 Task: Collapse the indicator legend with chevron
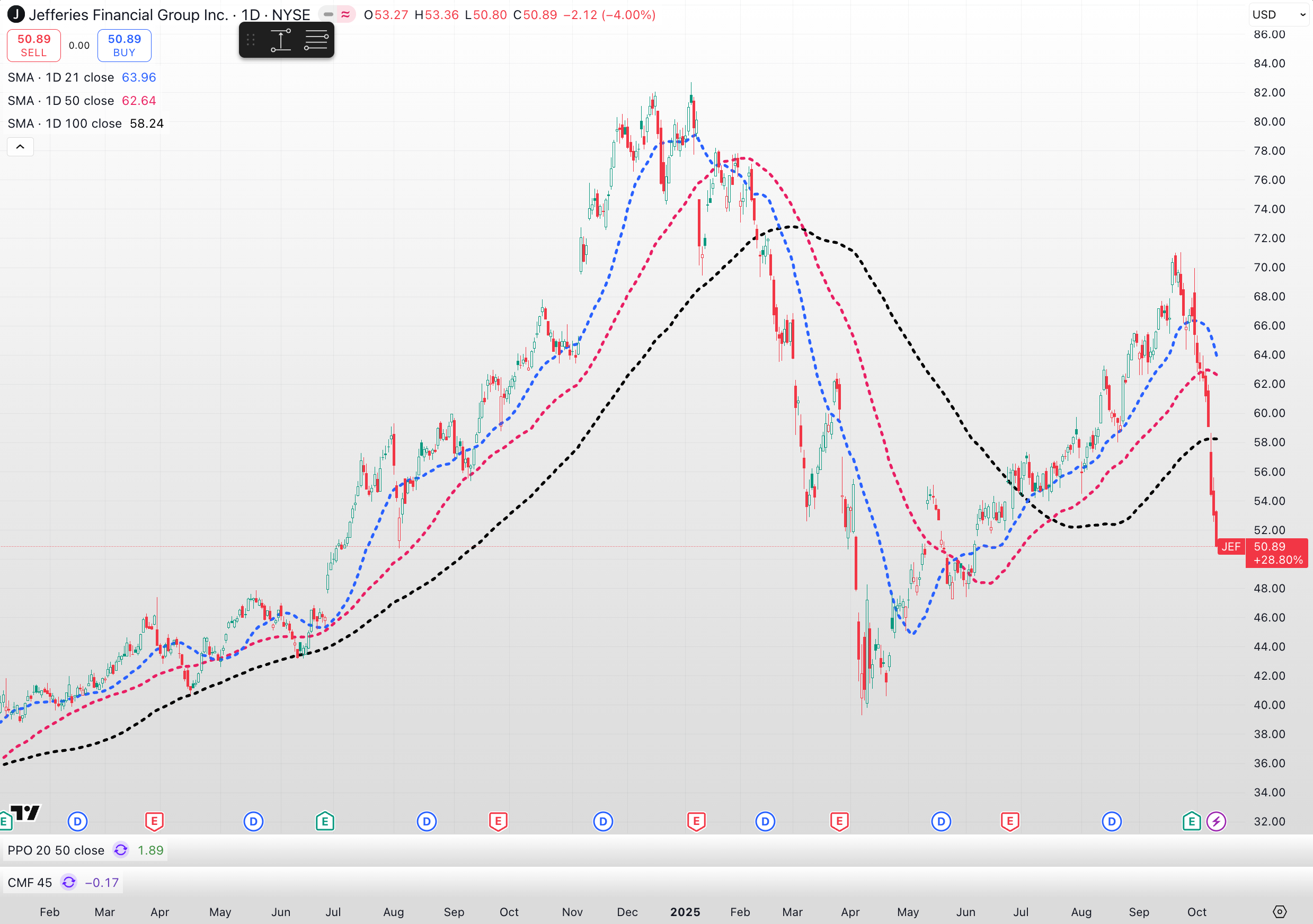(20, 147)
